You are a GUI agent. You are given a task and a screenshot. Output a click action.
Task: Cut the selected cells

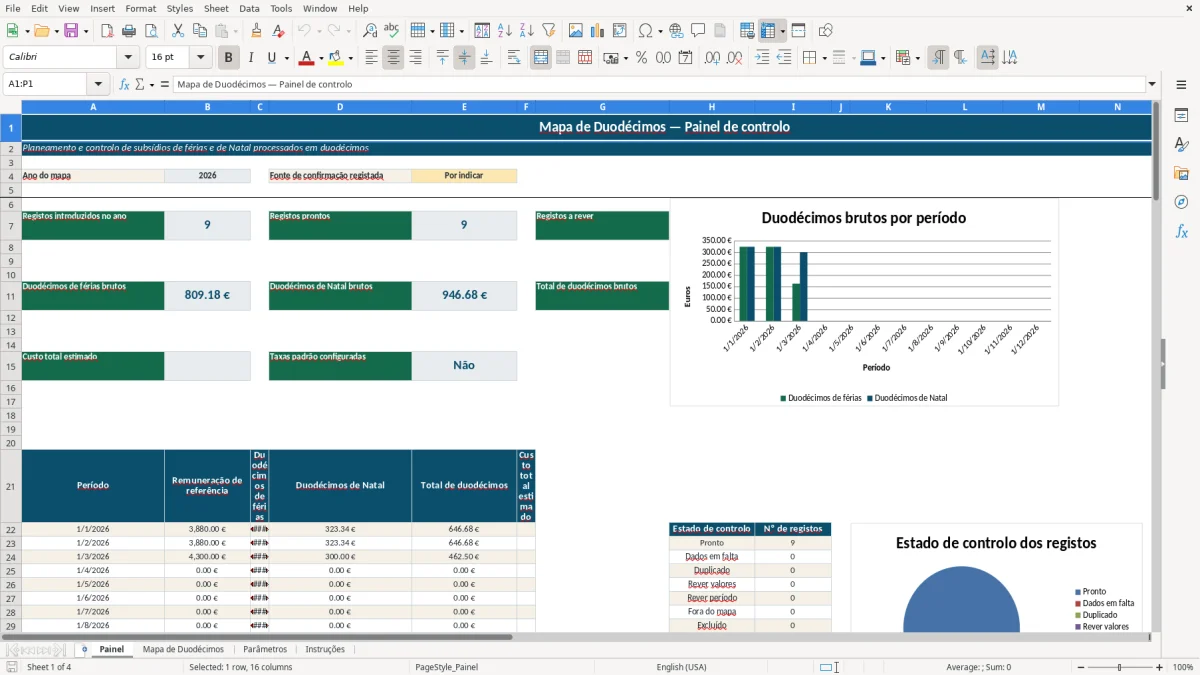point(177,31)
